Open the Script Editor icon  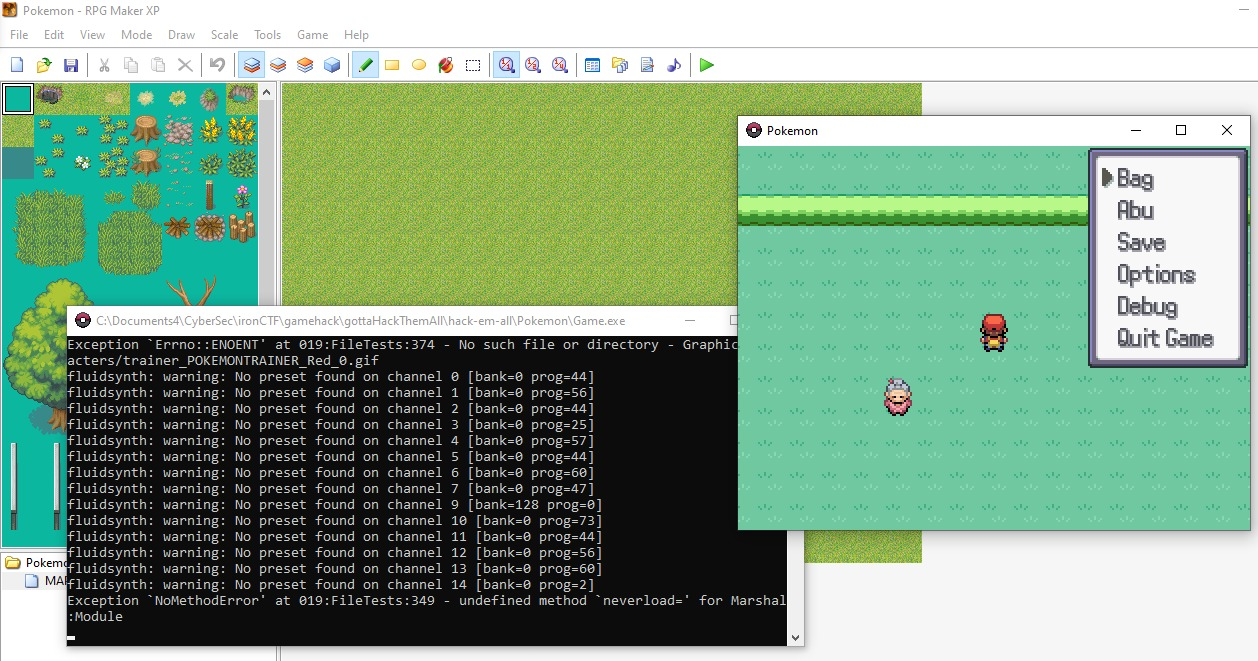[x=647, y=65]
